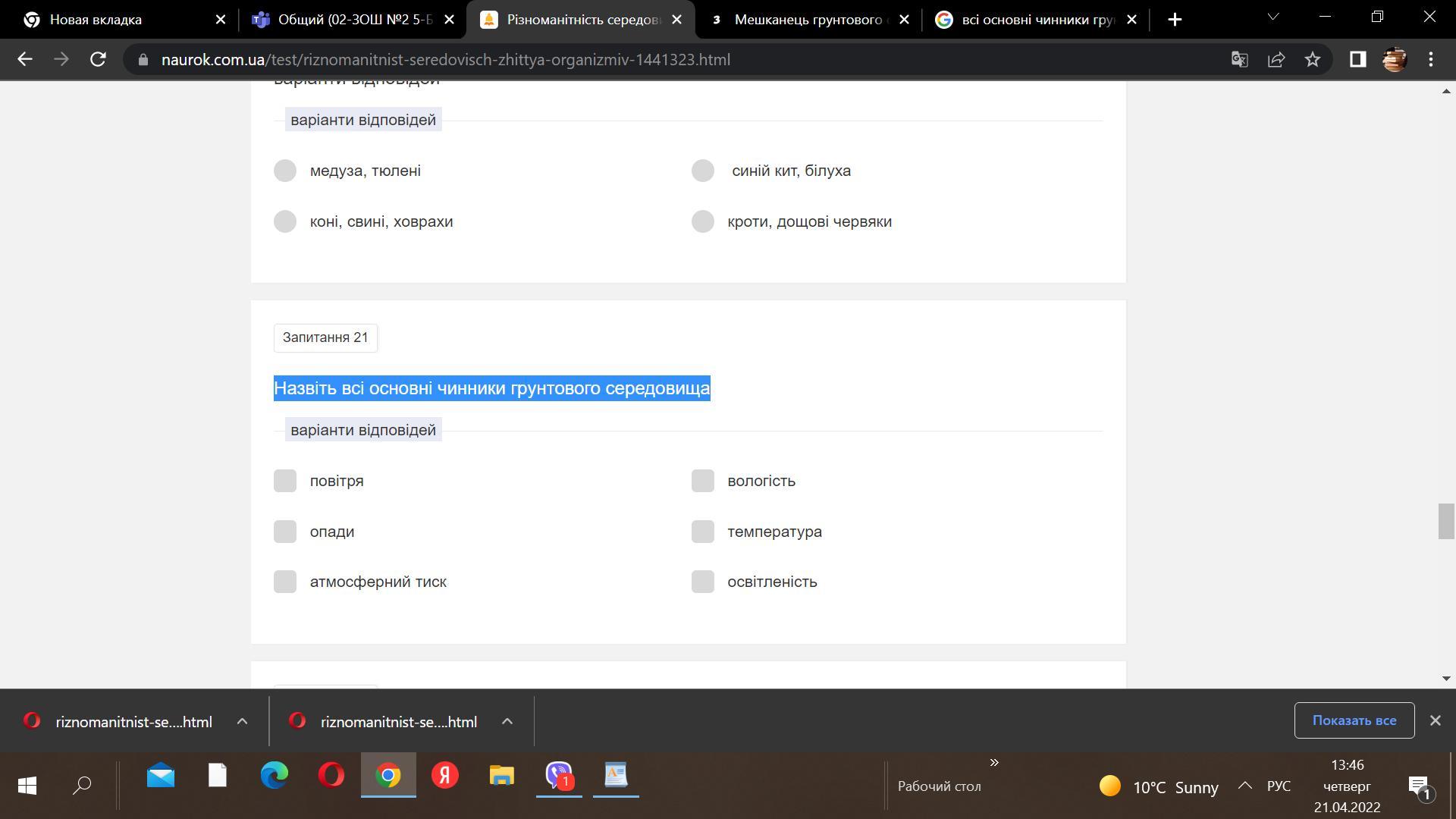Switch to "Мешканець грунтового" tab
This screenshot has height=819, width=1456.
pos(808,20)
